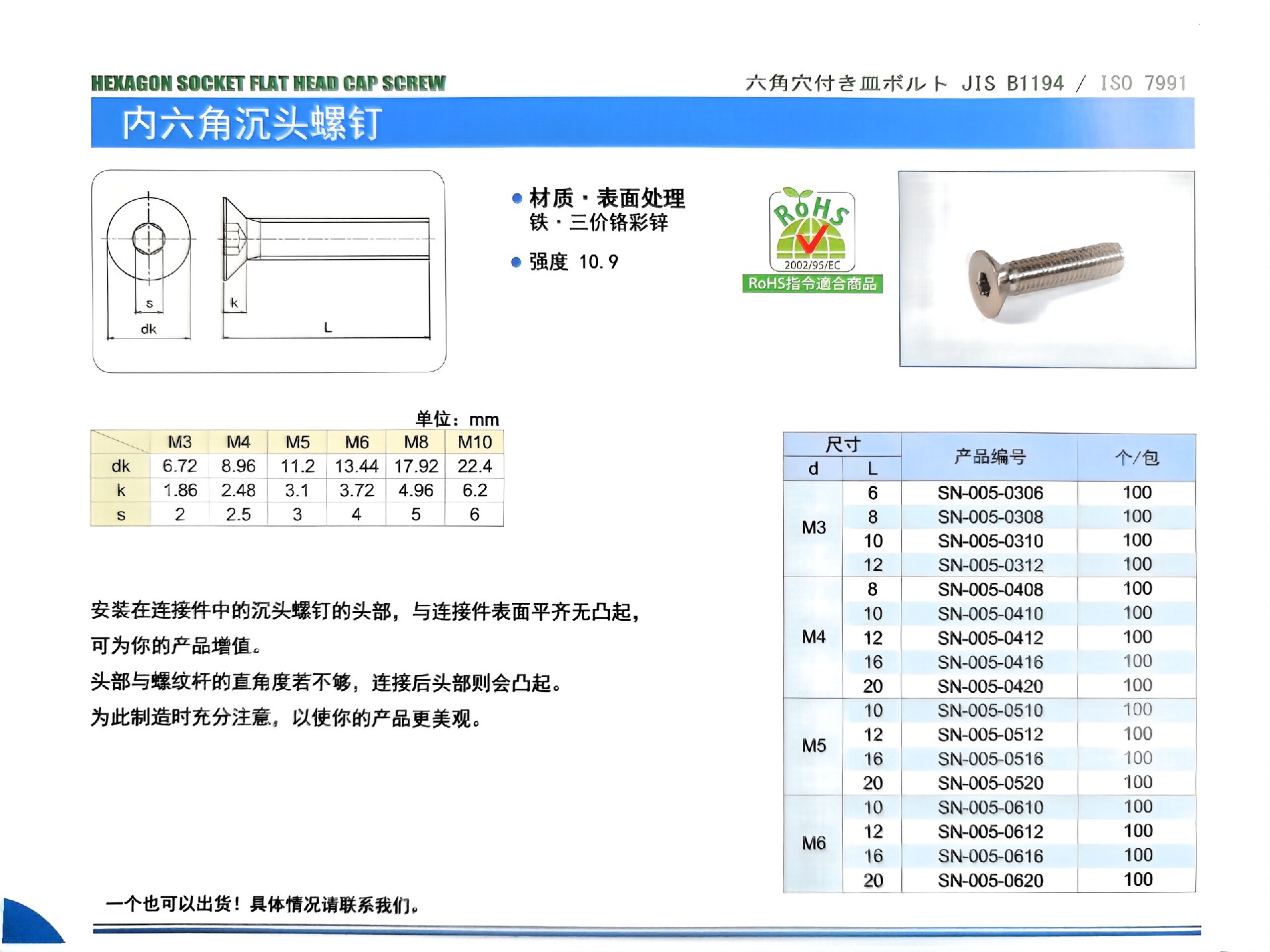Viewport: 1270px width, 952px height.
Task: Click the dk label in the screw diagram
Action: click(148, 329)
